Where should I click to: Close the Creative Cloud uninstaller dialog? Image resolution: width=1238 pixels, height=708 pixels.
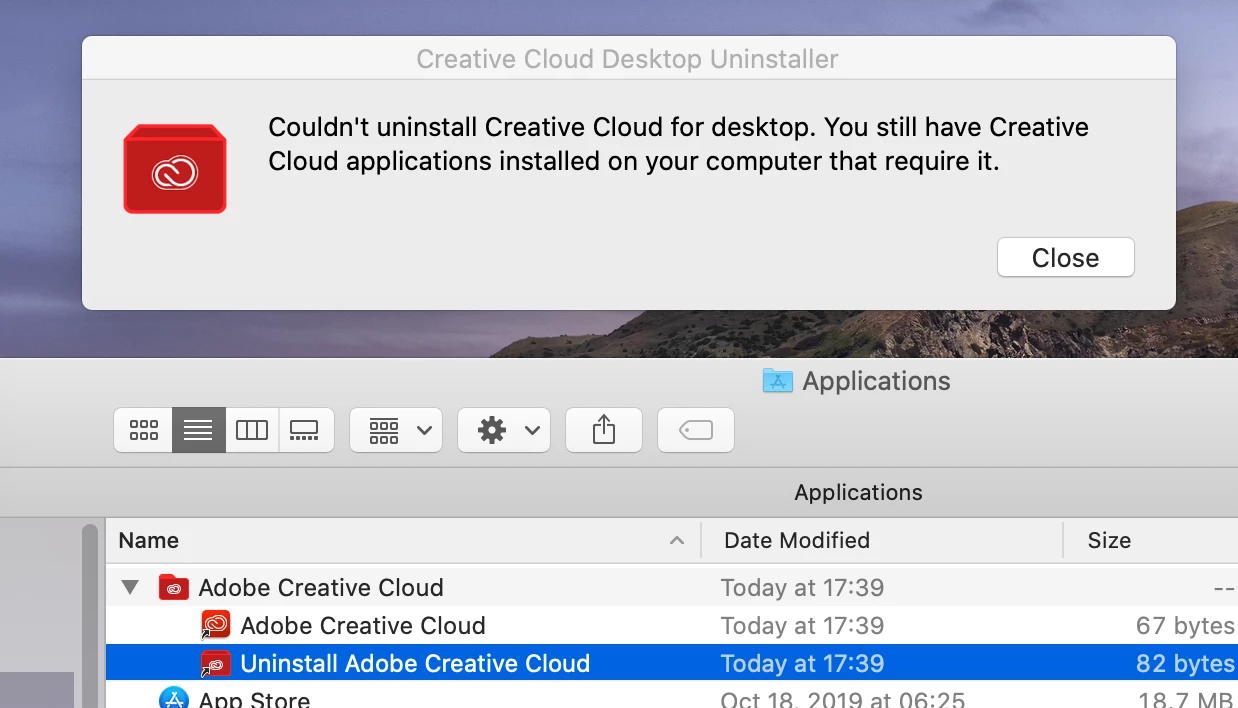coord(1065,258)
